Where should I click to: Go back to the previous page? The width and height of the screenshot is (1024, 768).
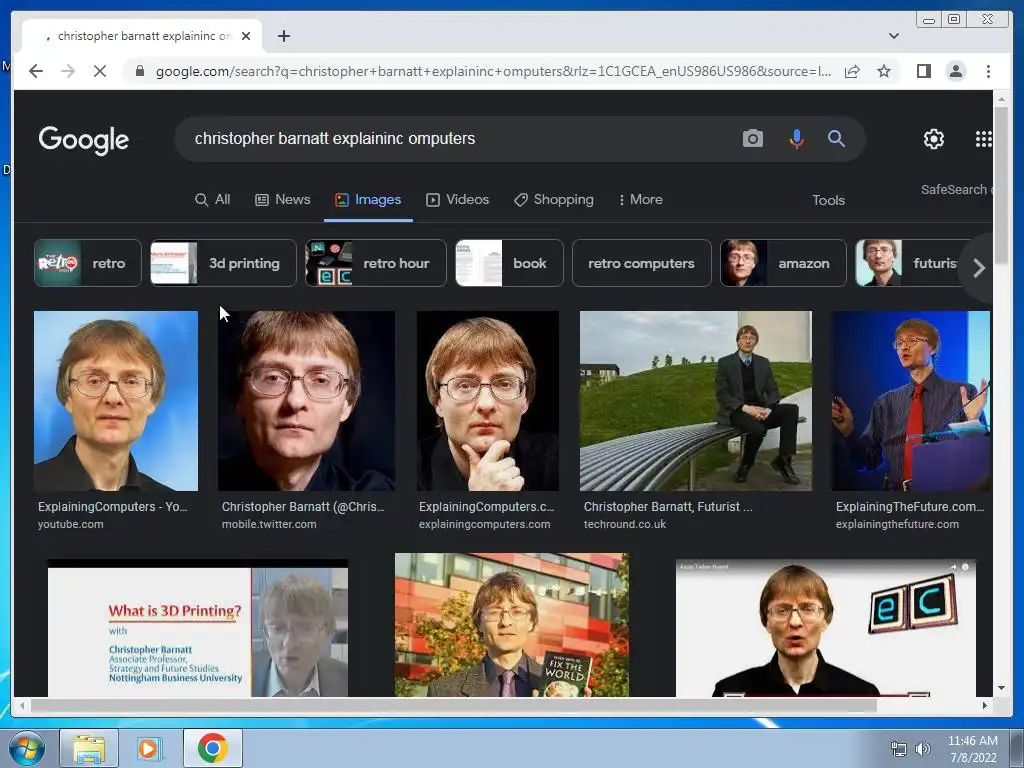click(36, 71)
